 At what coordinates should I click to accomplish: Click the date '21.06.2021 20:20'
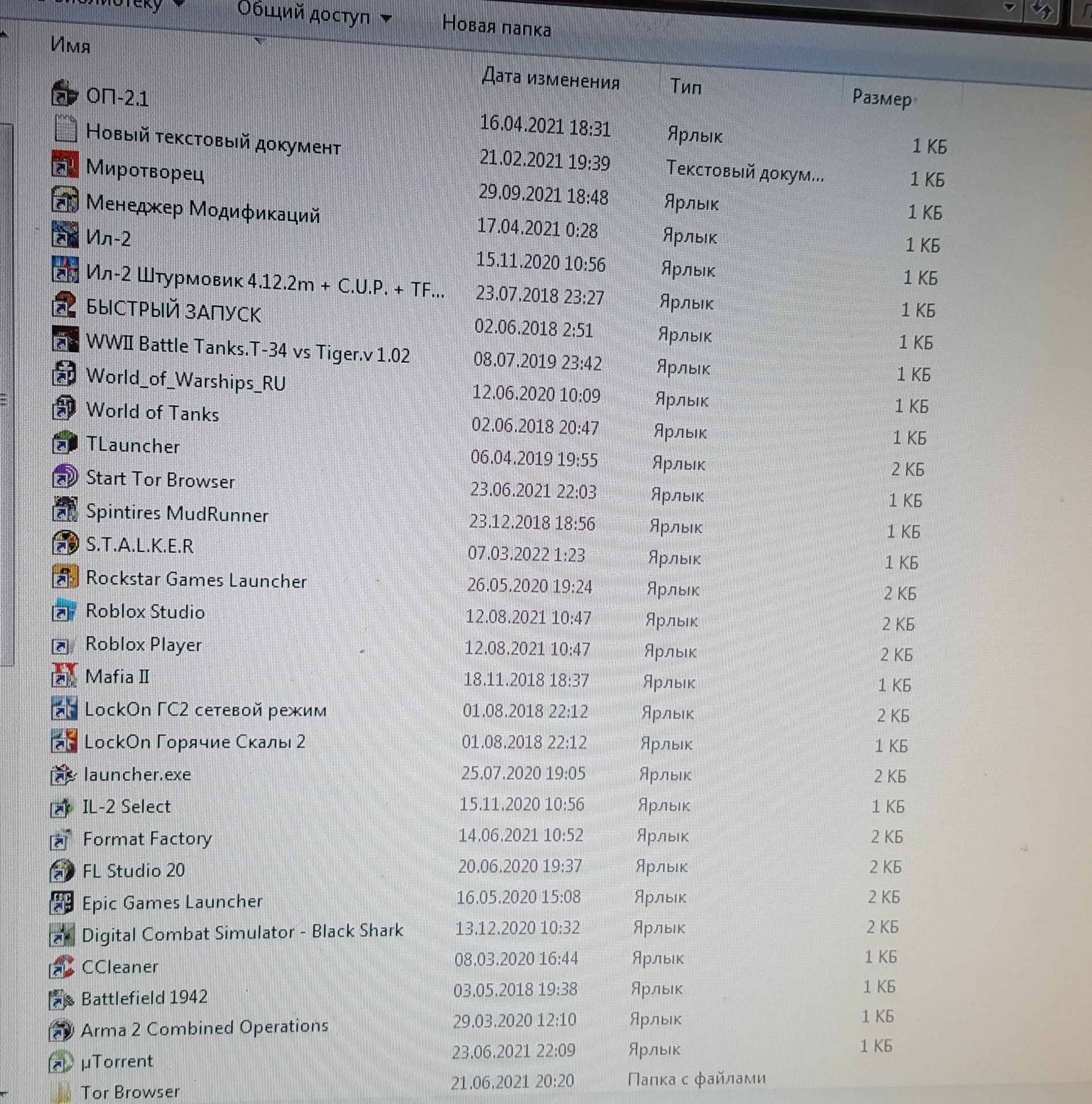(512, 1082)
